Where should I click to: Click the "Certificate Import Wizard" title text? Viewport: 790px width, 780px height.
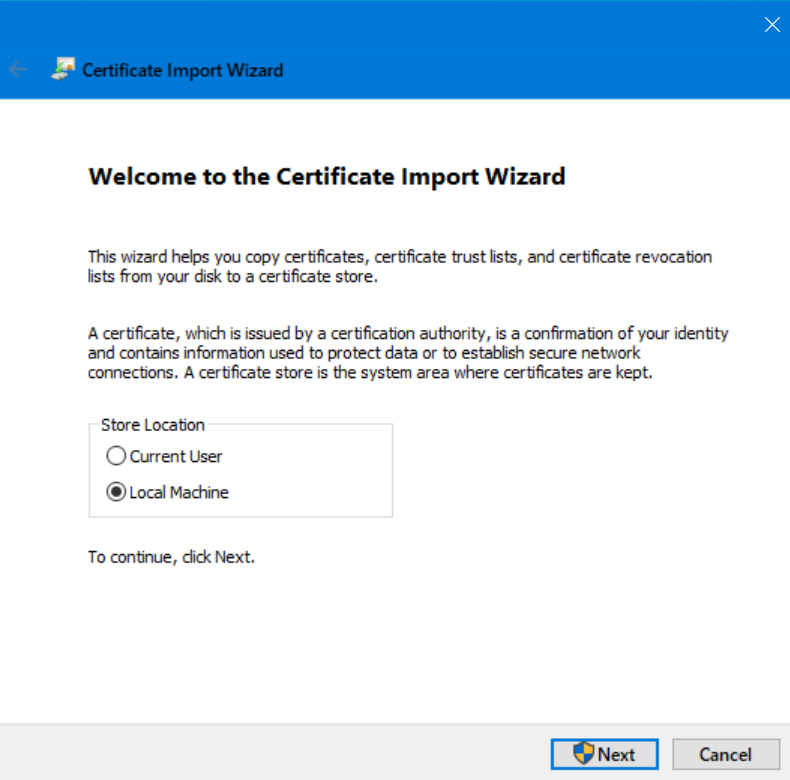point(182,70)
